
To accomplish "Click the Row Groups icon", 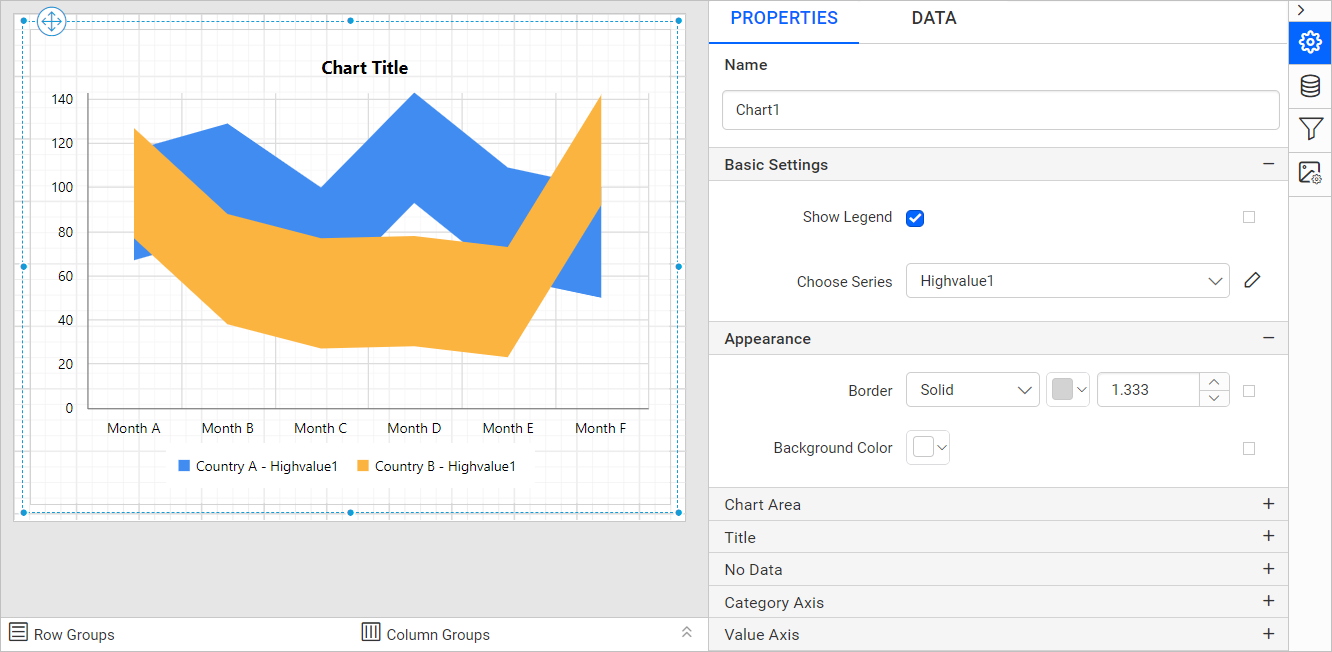I will click(x=18, y=632).
